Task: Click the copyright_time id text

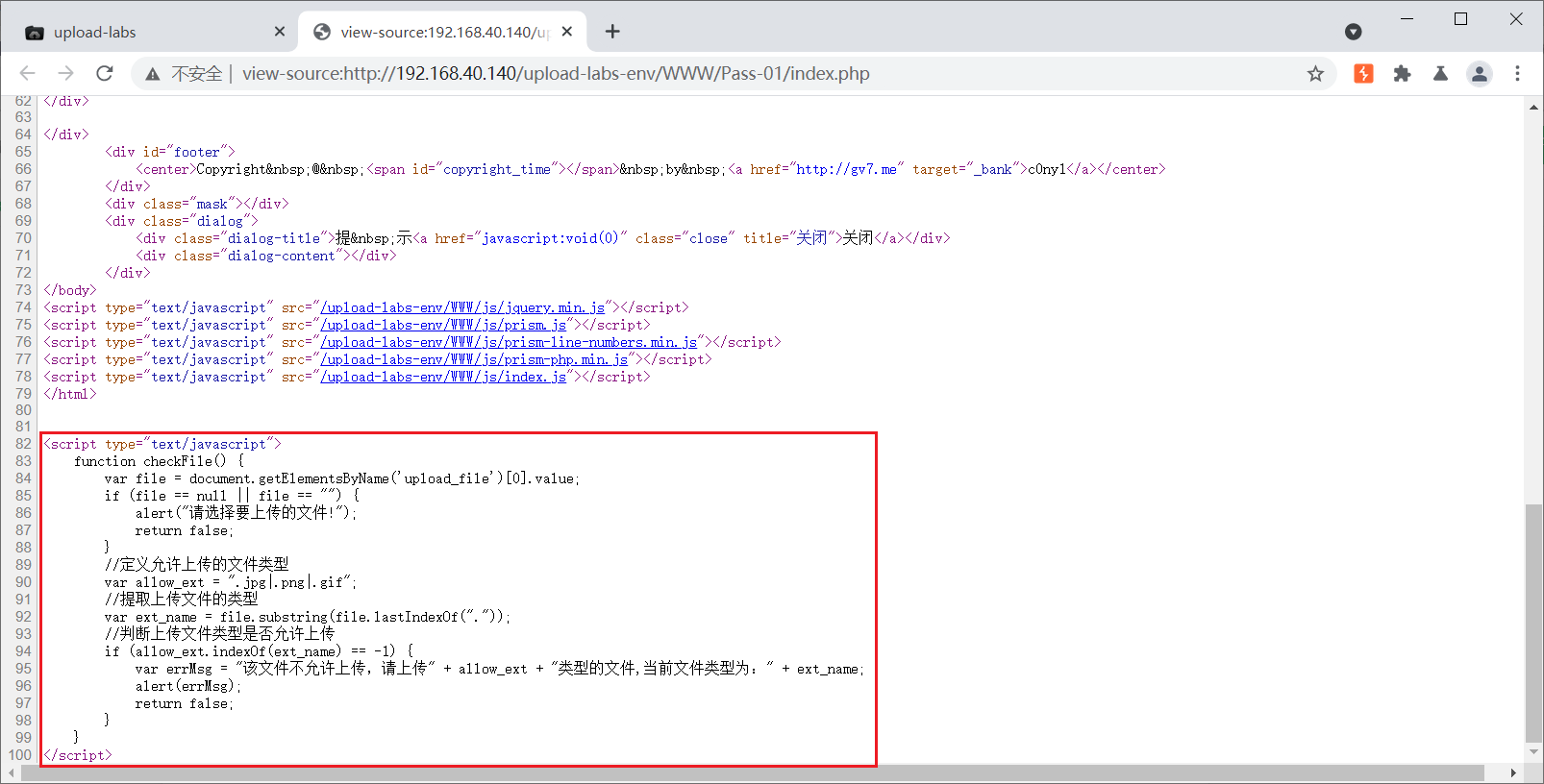Action: pos(497,170)
